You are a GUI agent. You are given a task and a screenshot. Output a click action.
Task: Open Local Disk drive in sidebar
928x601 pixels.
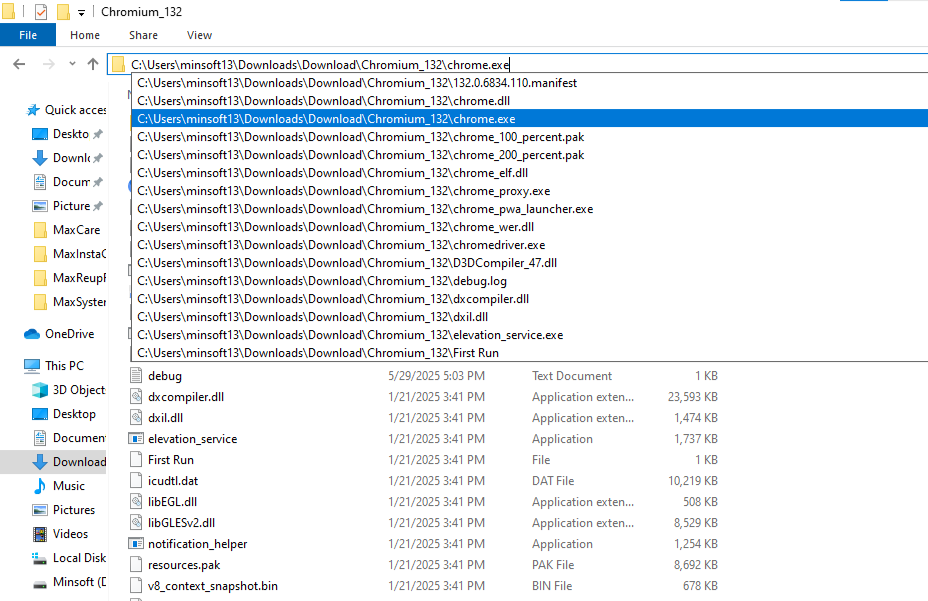point(68,558)
